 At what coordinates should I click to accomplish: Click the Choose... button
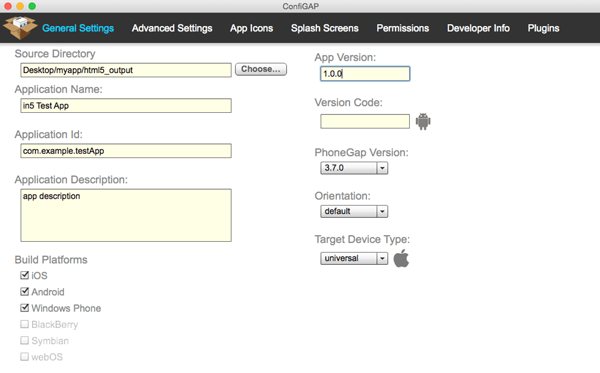(x=261, y=69)
